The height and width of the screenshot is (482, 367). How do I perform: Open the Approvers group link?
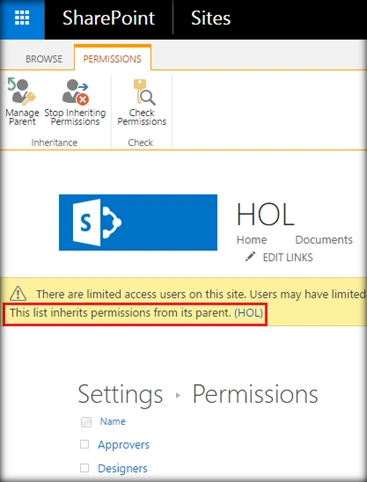click(124, 445)
